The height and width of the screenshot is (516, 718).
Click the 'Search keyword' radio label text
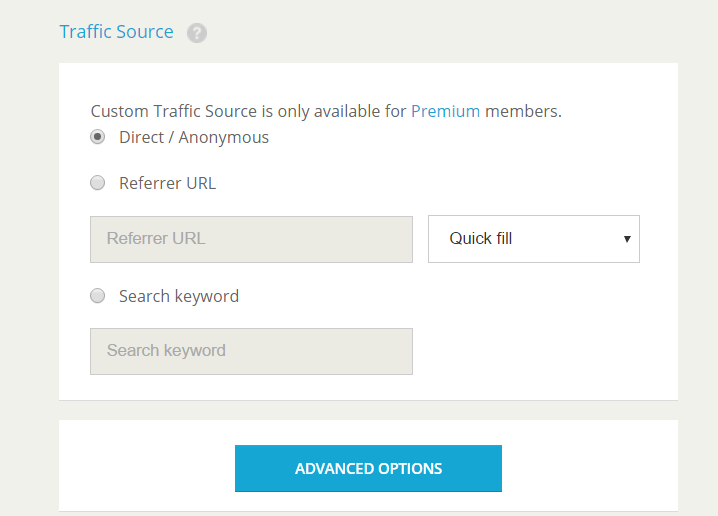click(x=179, y=296)
